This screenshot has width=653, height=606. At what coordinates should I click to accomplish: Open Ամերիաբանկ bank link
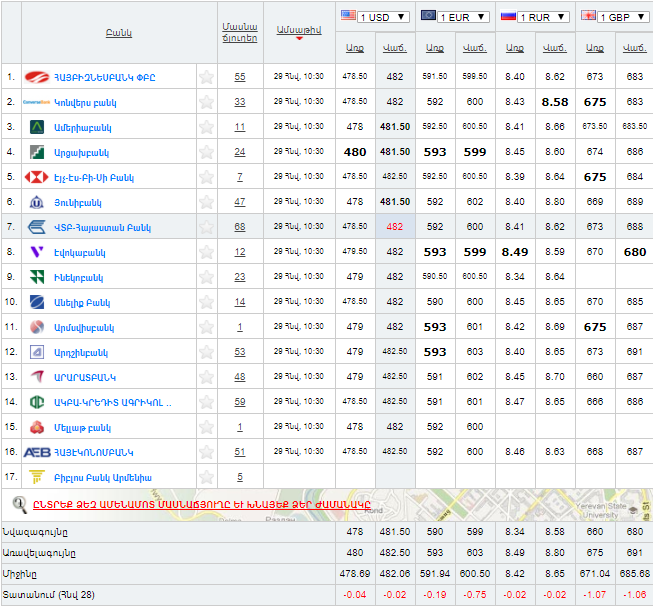point(82,127)
